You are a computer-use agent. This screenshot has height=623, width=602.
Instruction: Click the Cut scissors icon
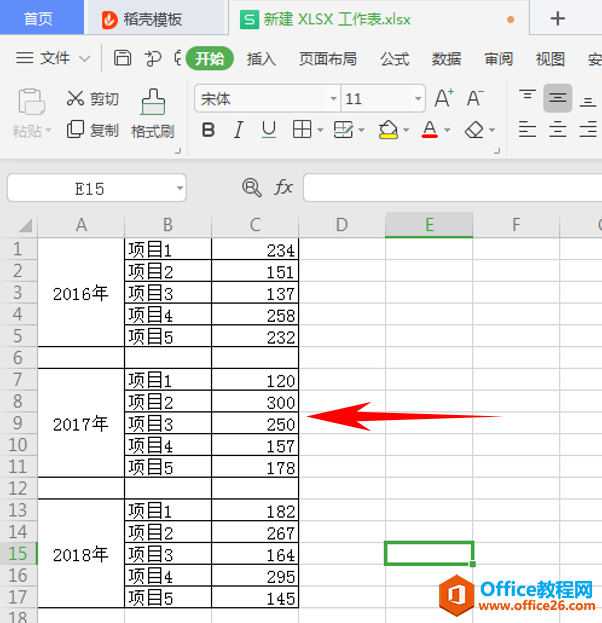click(75, 98)
